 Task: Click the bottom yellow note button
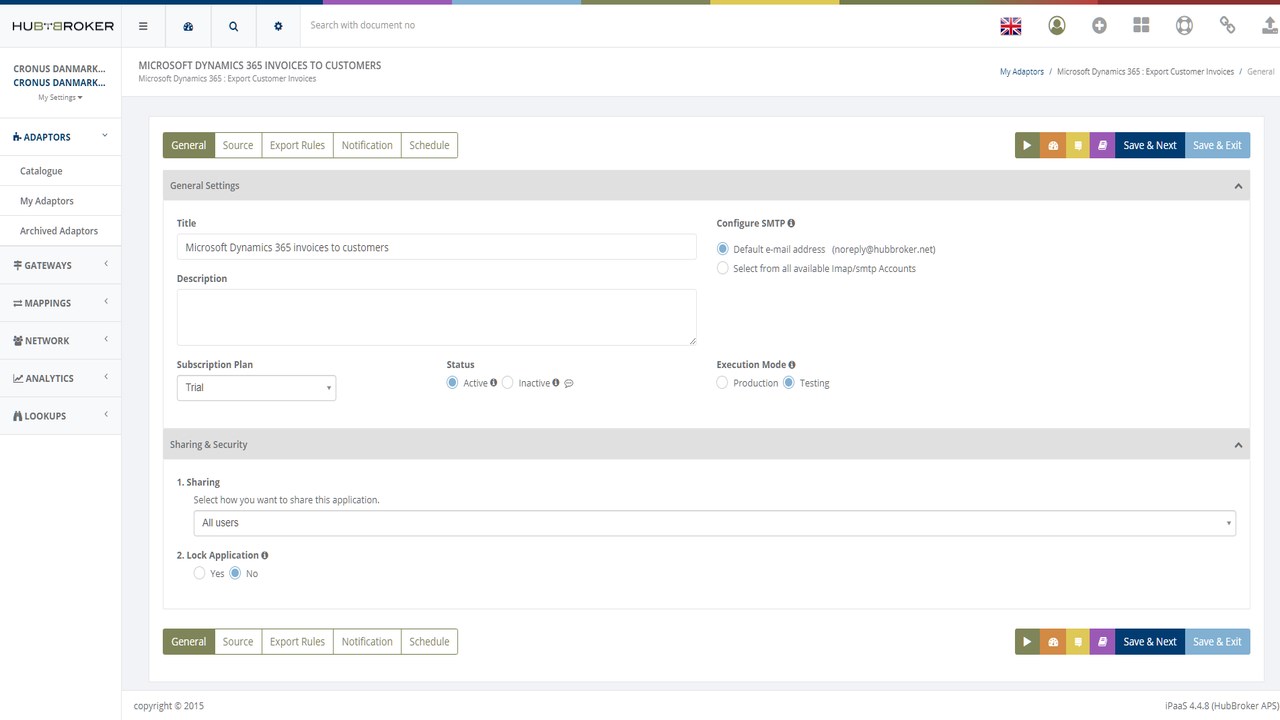(1077, 642)
